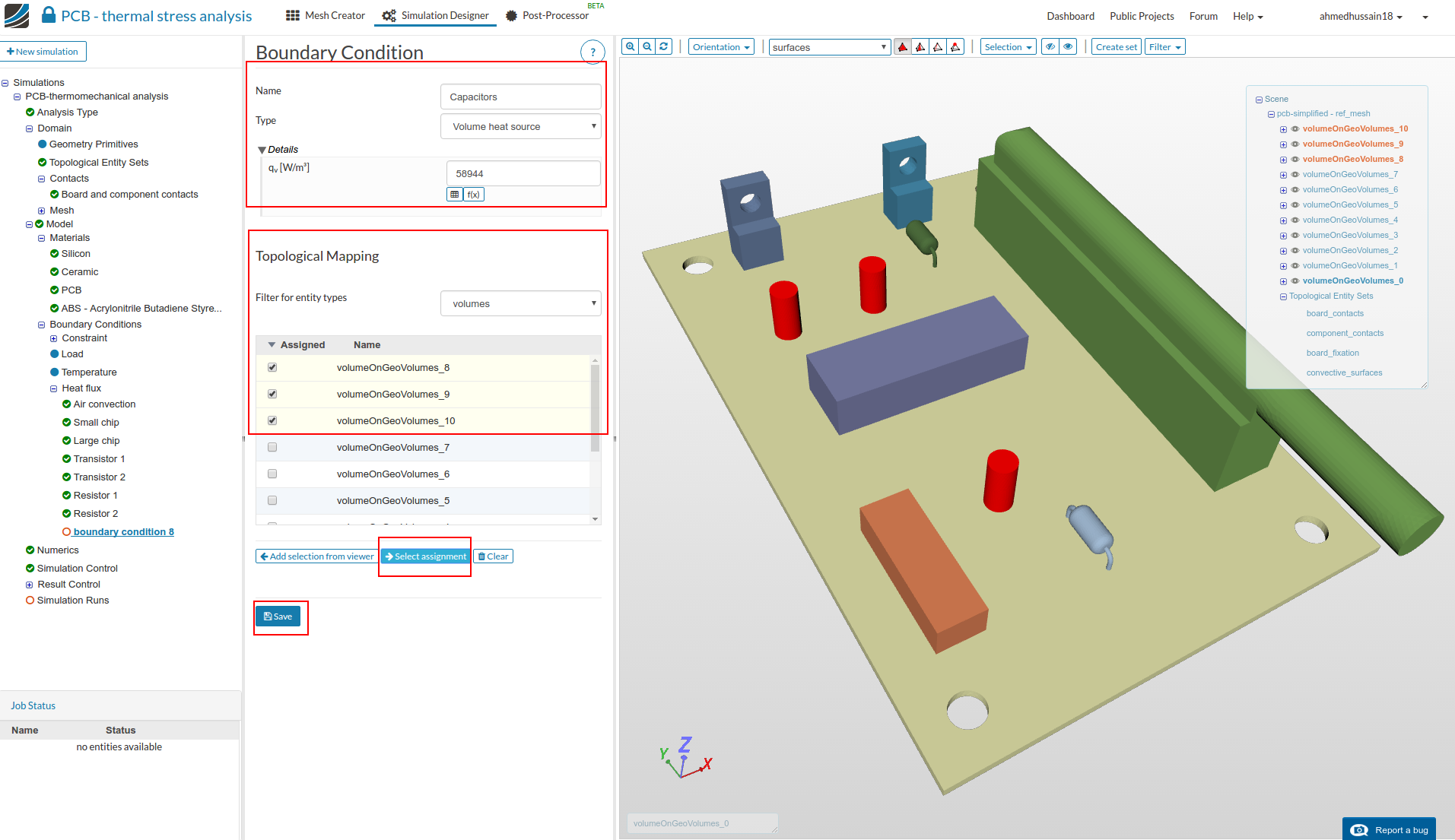The height and width of the screenshot is (840, 1455).
Task: Open the Post-Processor tab
Action: 548,16
